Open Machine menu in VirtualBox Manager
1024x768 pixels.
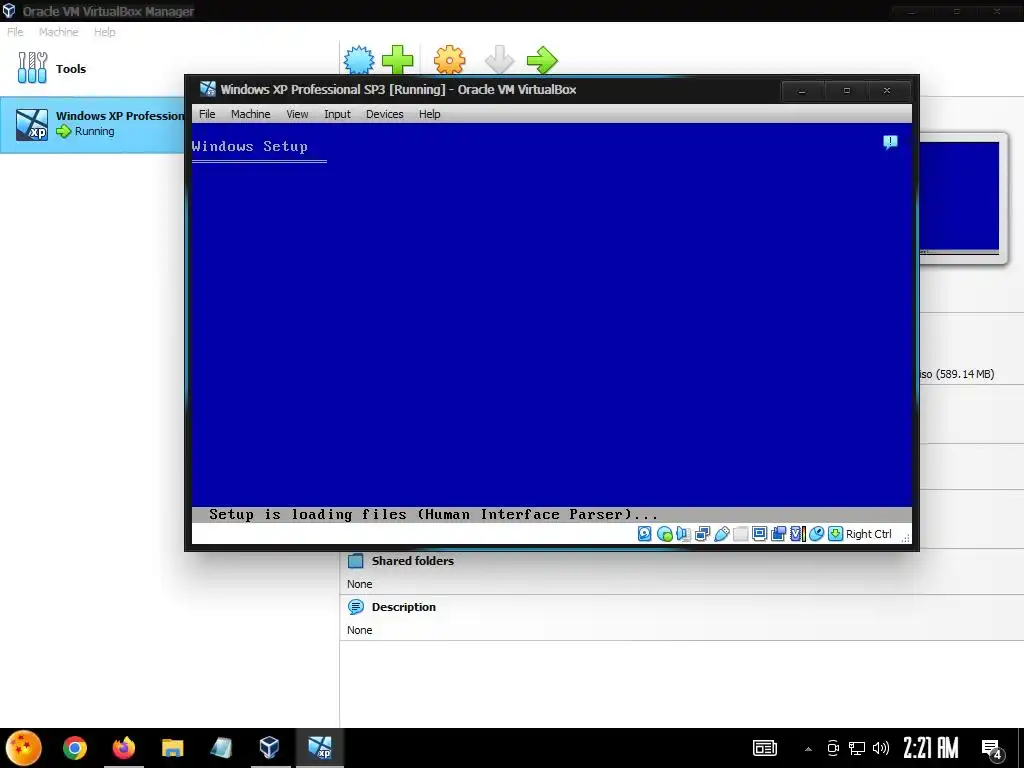point(58,32)
